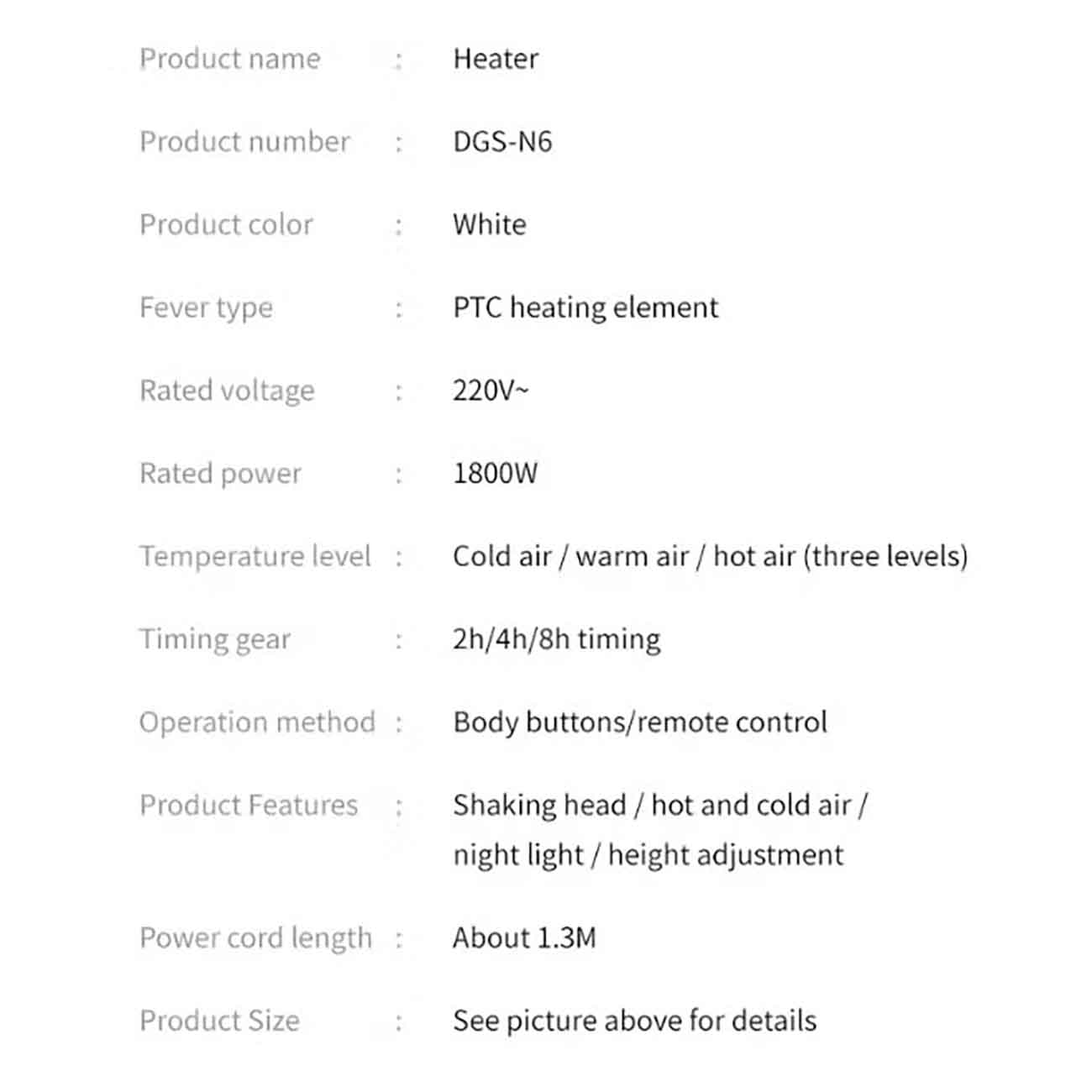Select the model number DGS-N6
This screenshot has height=1092, width=1092.
(502, 142)
